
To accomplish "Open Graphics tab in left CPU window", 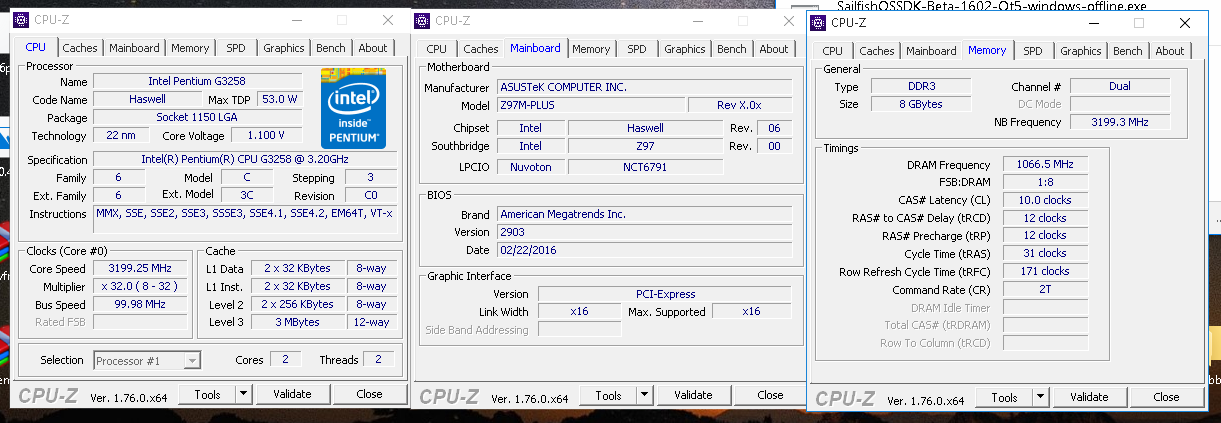I will pyautogui.click(x=284, y=48).
